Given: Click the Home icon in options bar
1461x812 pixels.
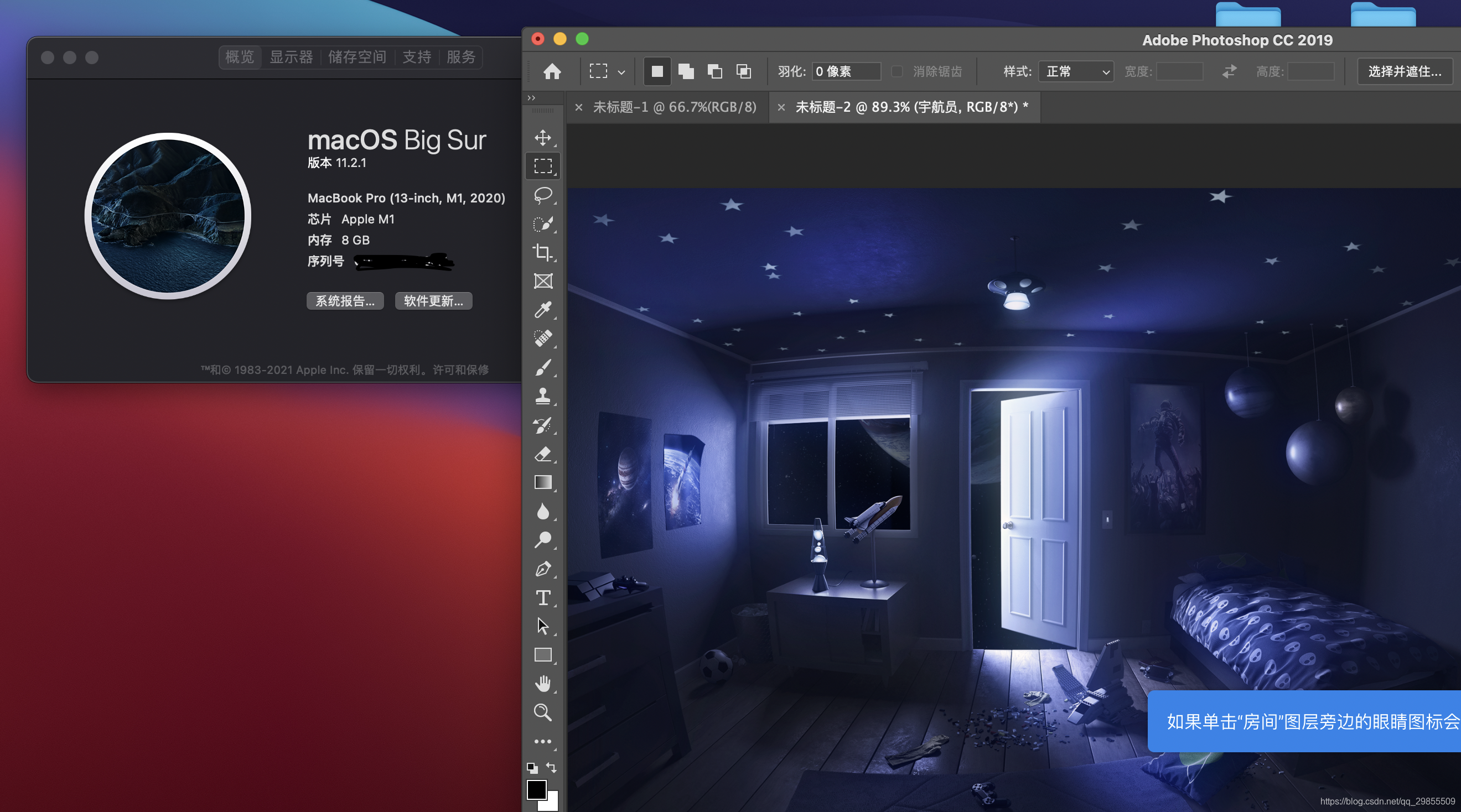Looking at the screenshot, I should click(x=552, y=71).
